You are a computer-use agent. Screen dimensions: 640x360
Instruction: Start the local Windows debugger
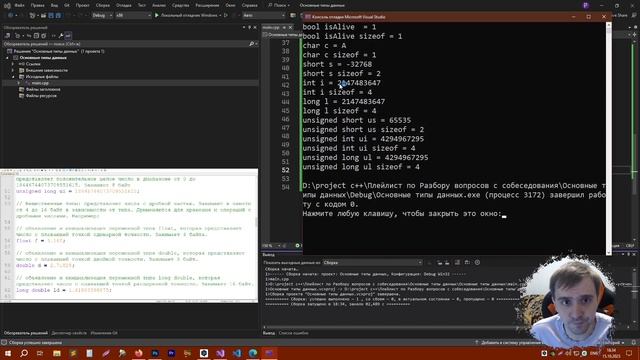188,15
